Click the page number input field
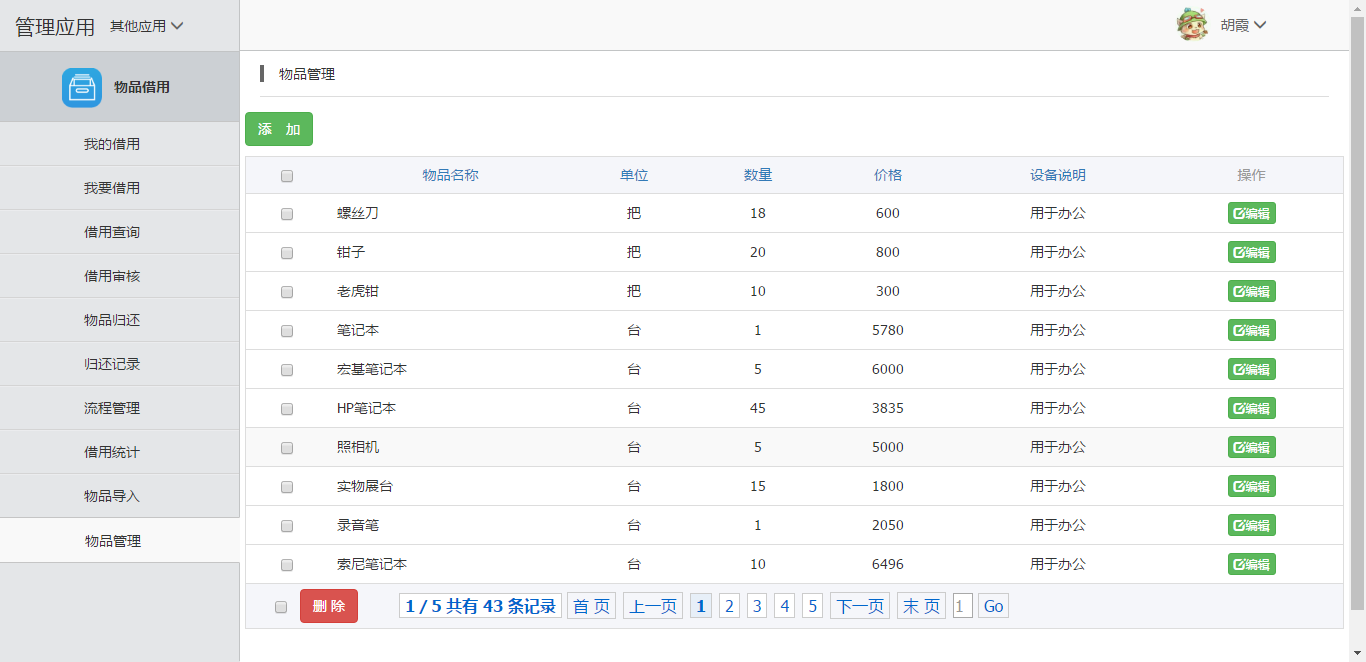 pos(962,606)
